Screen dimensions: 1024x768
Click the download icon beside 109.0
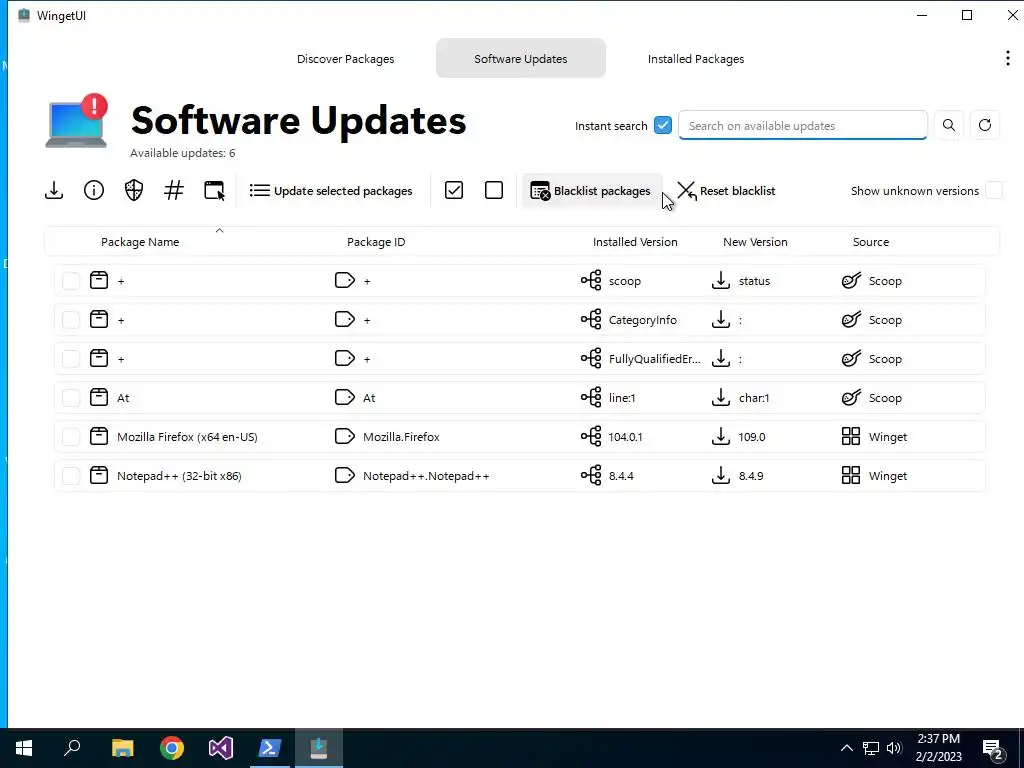(720, 436)
